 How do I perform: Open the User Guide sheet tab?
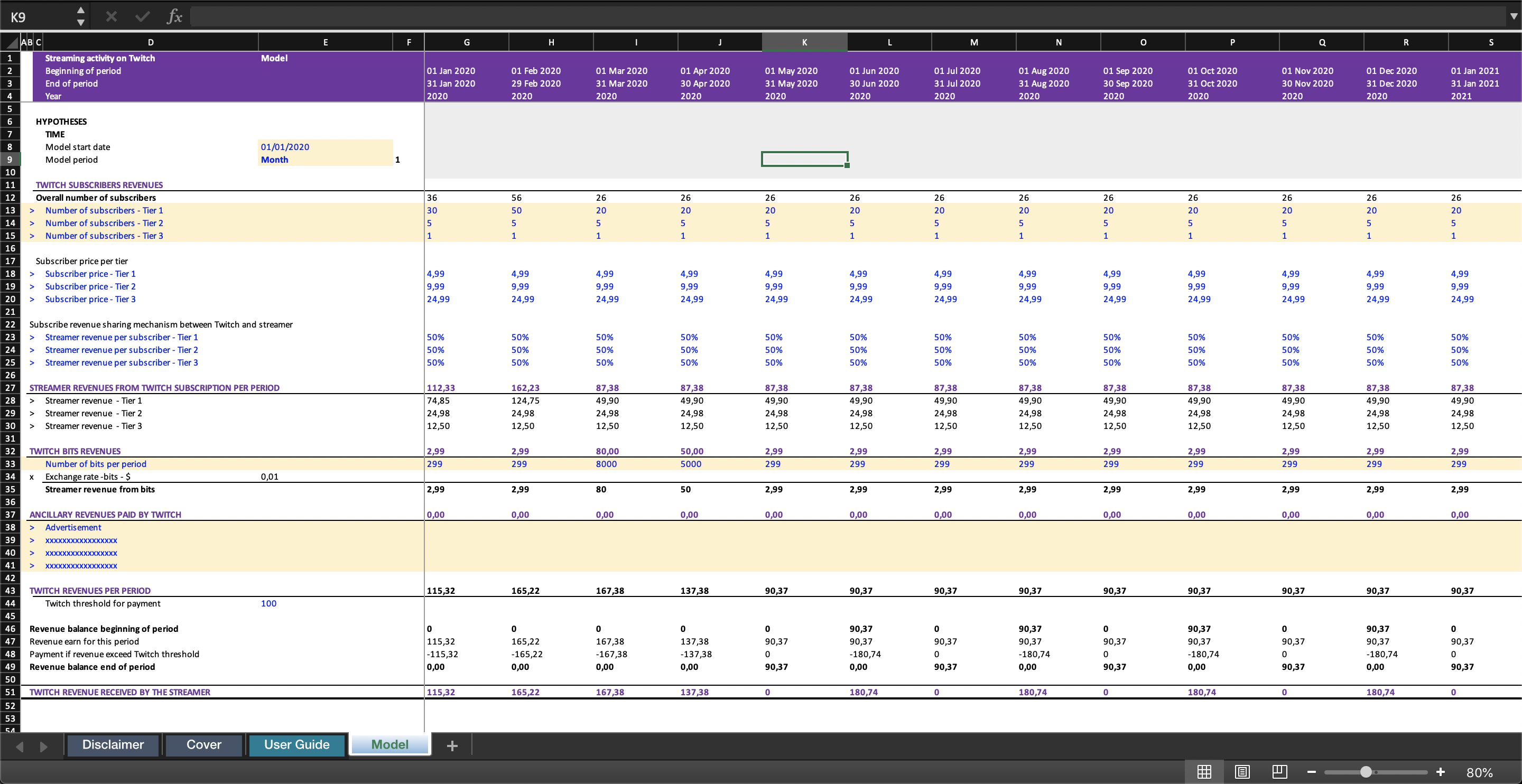click(x=296, y=744)
